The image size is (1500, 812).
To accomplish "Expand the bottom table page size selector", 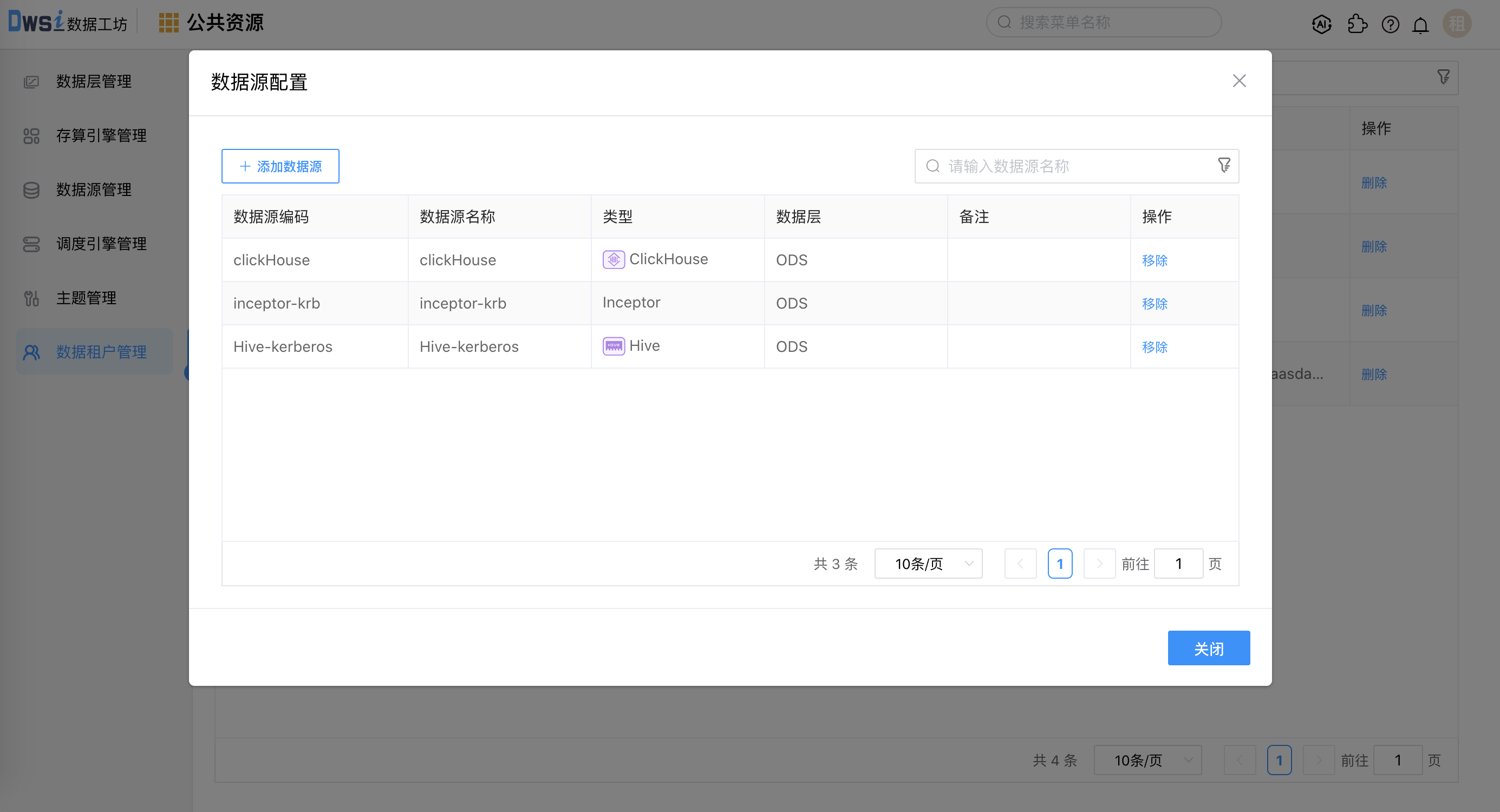I will 1147,759.
